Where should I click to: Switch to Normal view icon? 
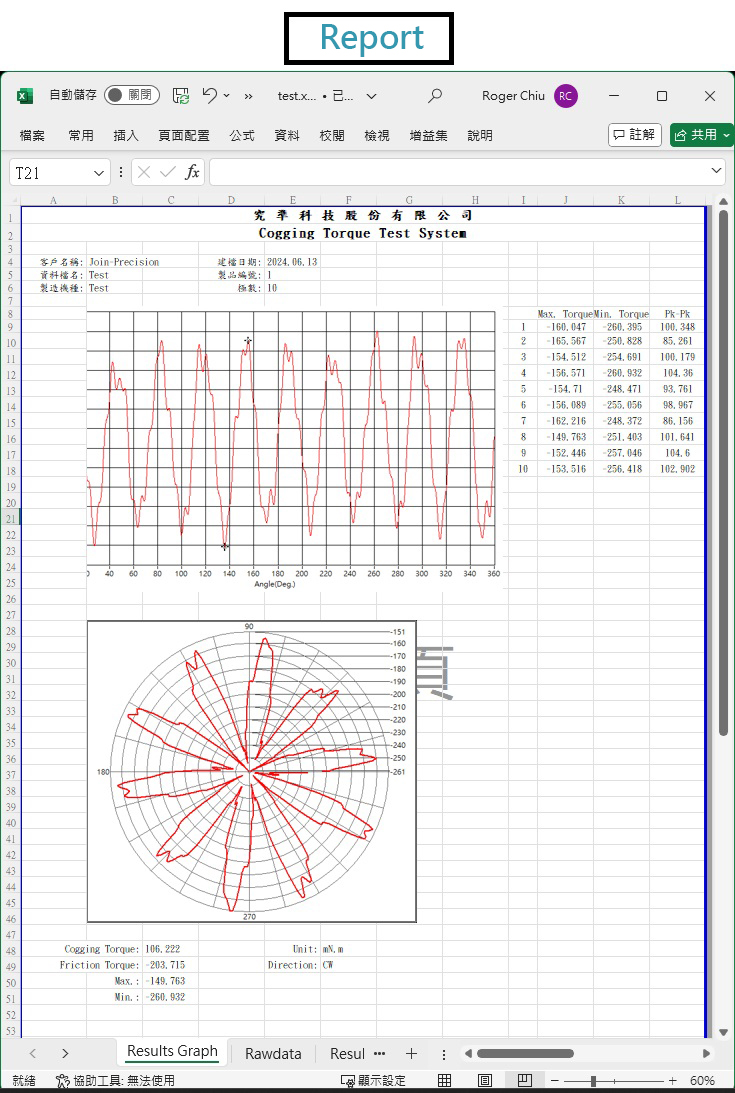tap(444, 1080)
